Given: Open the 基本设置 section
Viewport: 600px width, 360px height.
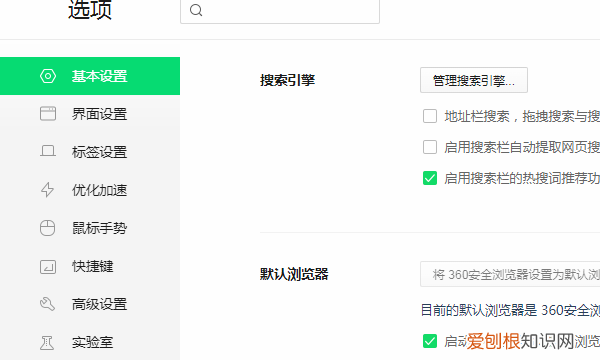Looking at the screenshot, I should (x=90, y=76).
